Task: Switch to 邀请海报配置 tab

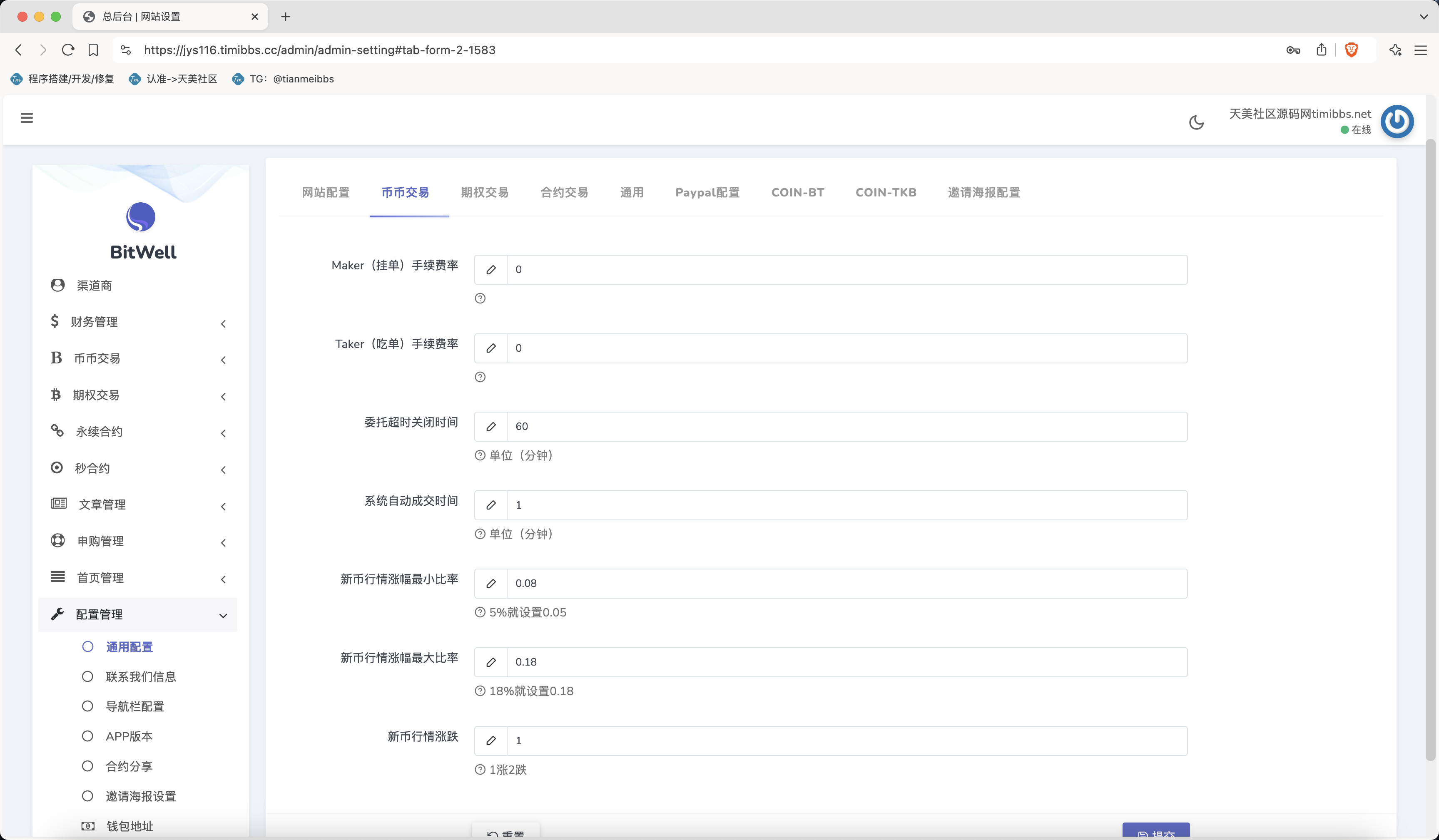Action: (984, 193)
